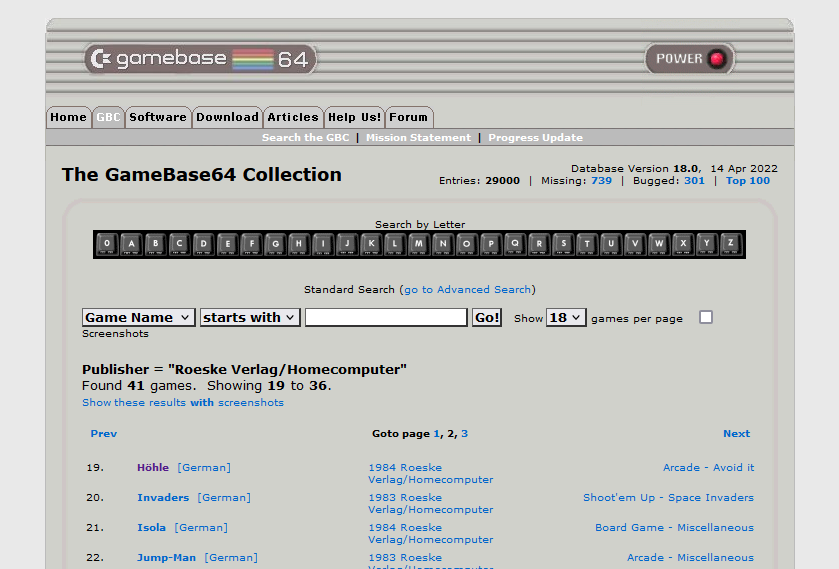Go to results page 1
This screenshot has width=839, height=569.
437,434
